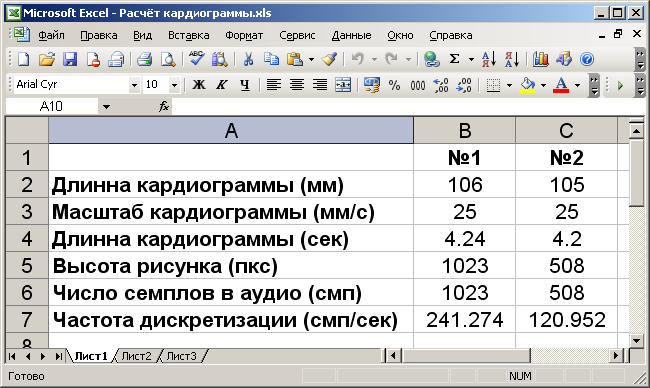This screenshot has width=650, height=388.
Task: Open the Формат menu
Action: [244, 36]
